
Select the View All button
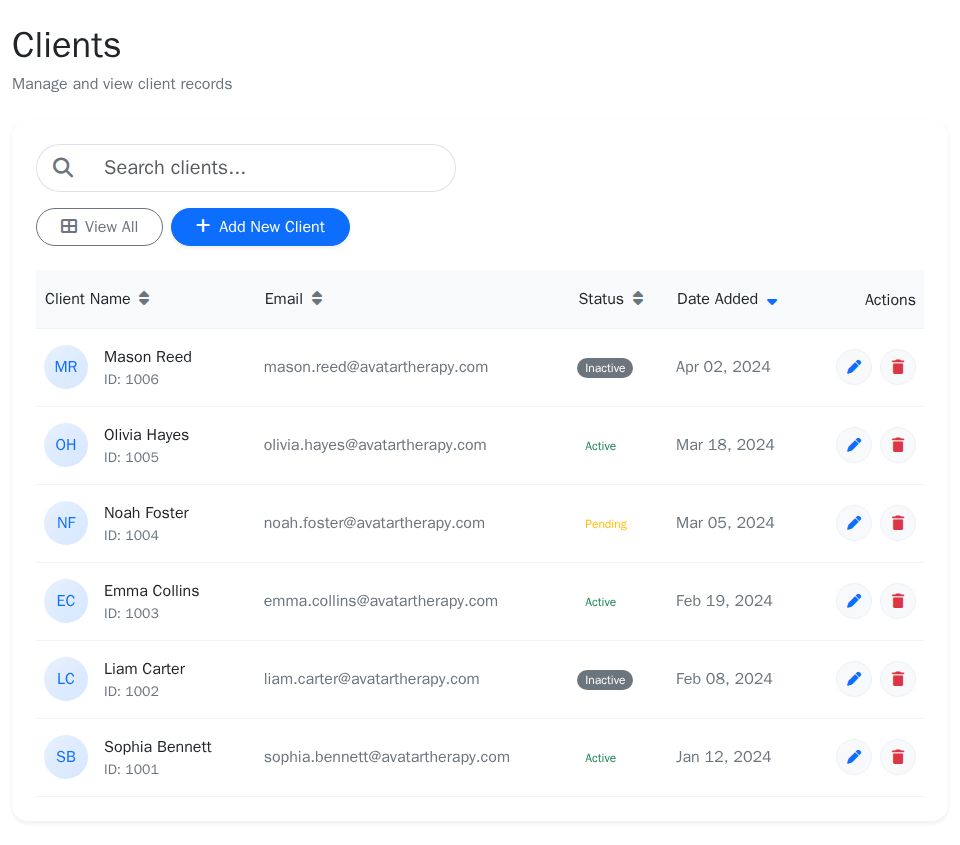point(99,226)
